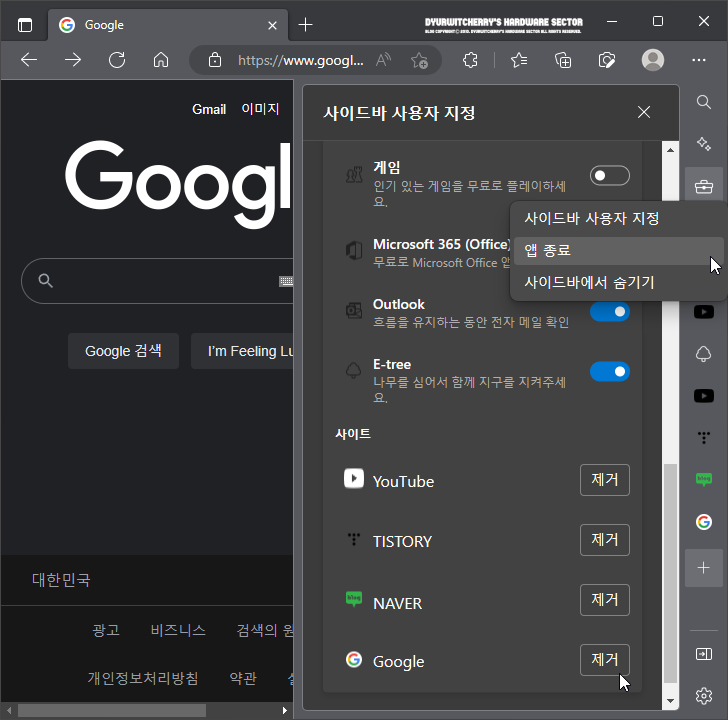The height and width of the screenshot is (720, 728).
Task: Click the TISTORY site entry label
Action: tap(402, 541)
